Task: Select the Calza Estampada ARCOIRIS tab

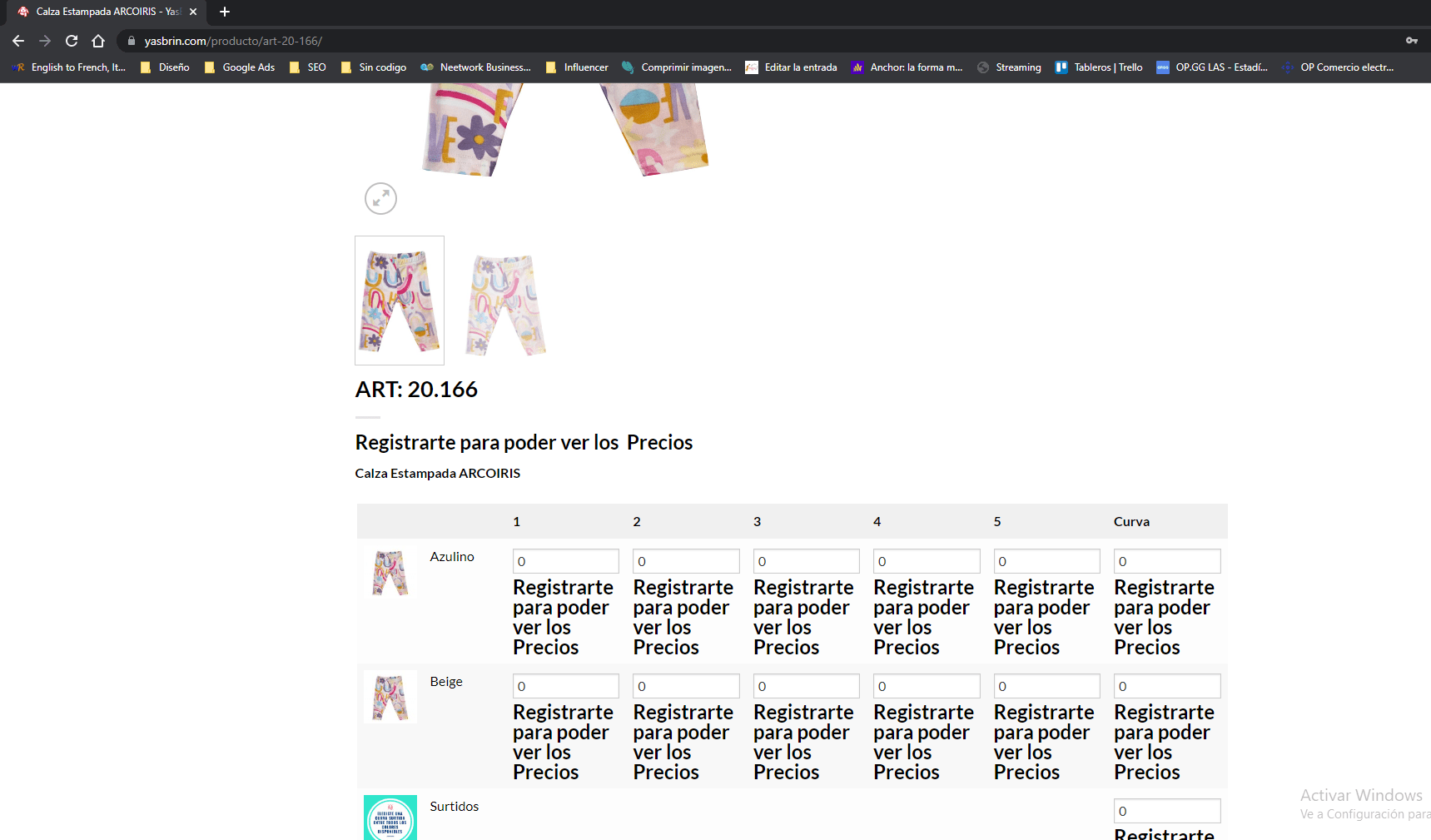Action: coord(107,12)
